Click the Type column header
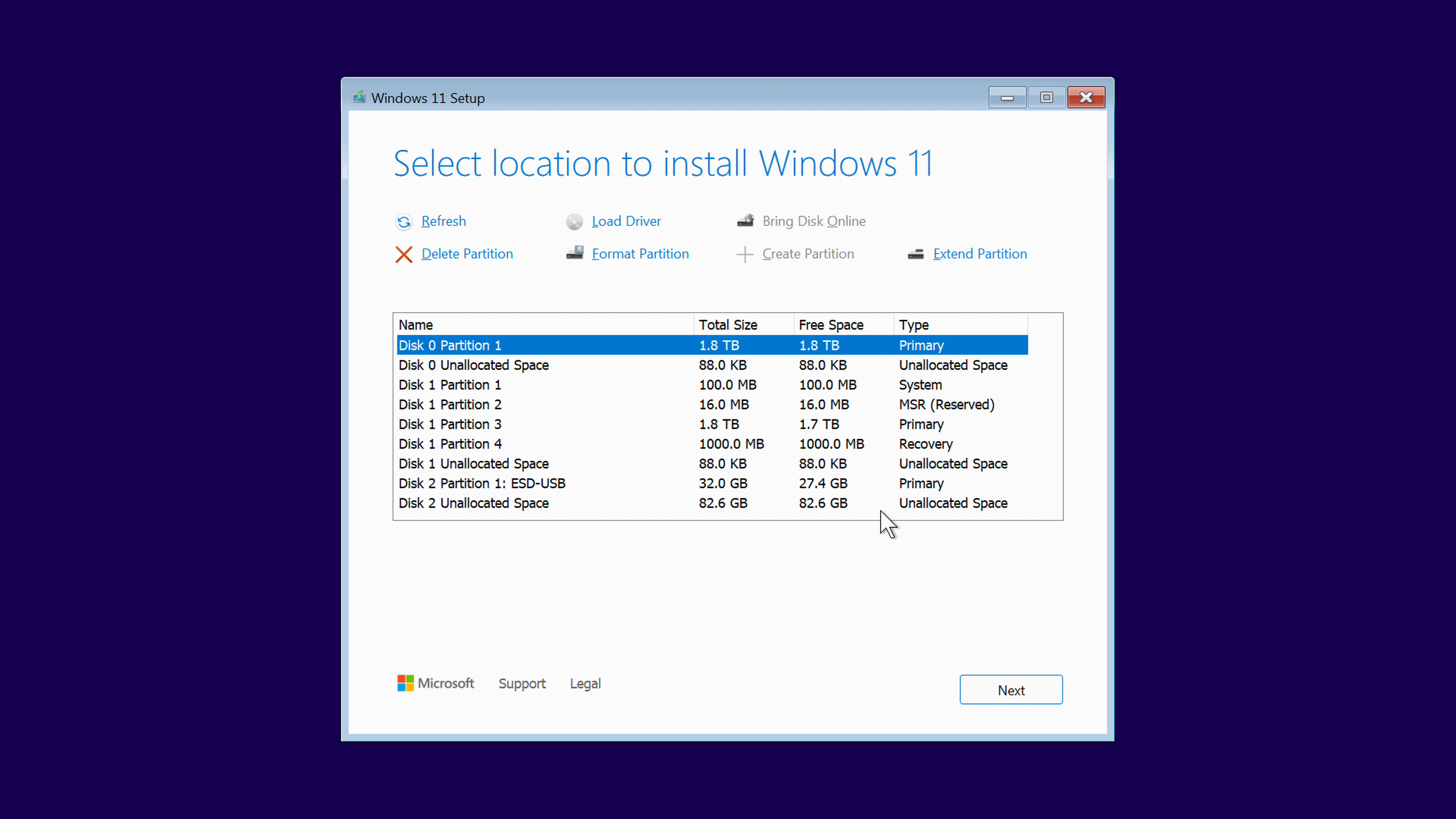This screenshot has width=1456, height=819. pos(961,325)
